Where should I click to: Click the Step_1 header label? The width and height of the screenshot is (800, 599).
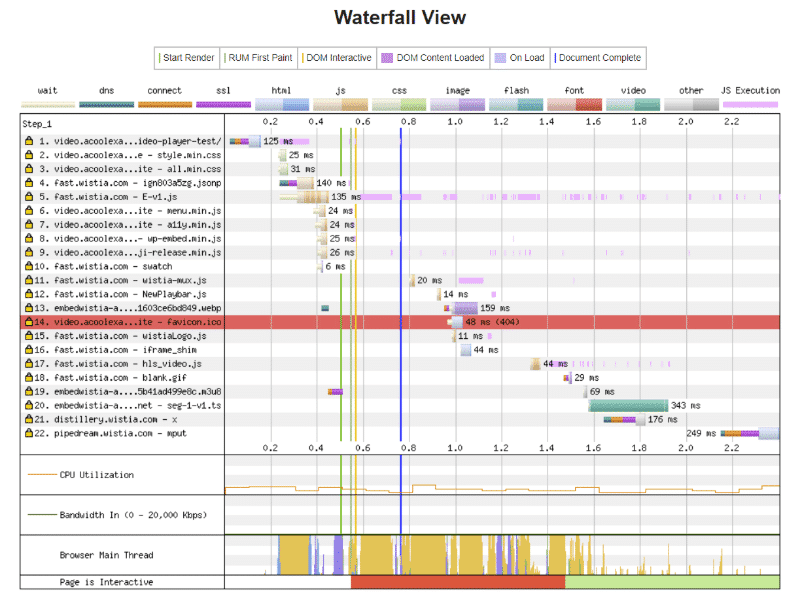[37, 124]
